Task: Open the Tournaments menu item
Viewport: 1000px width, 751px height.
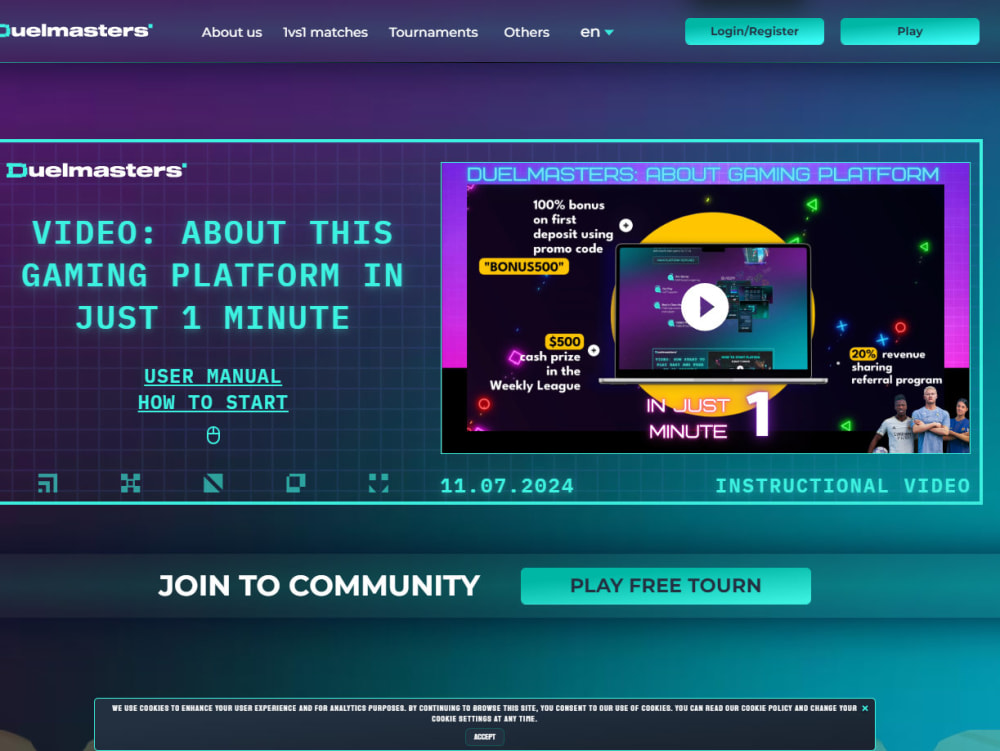Action: pos(433,32)
